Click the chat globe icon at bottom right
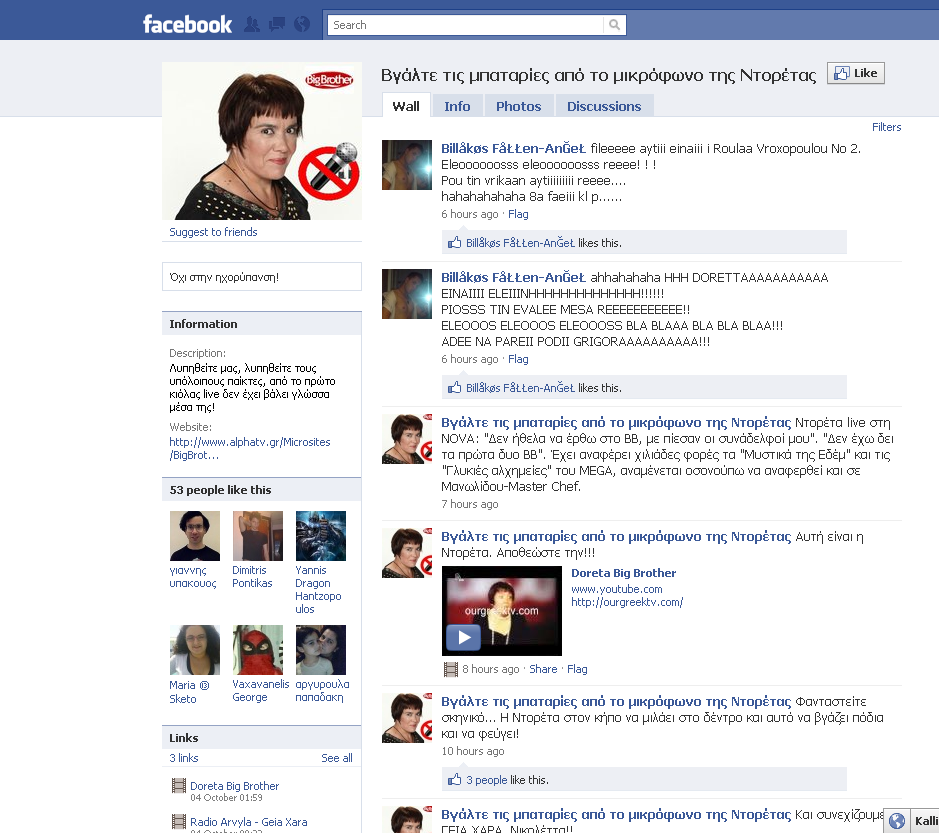This screenshot has height=833, width=939. coord(897,821)
